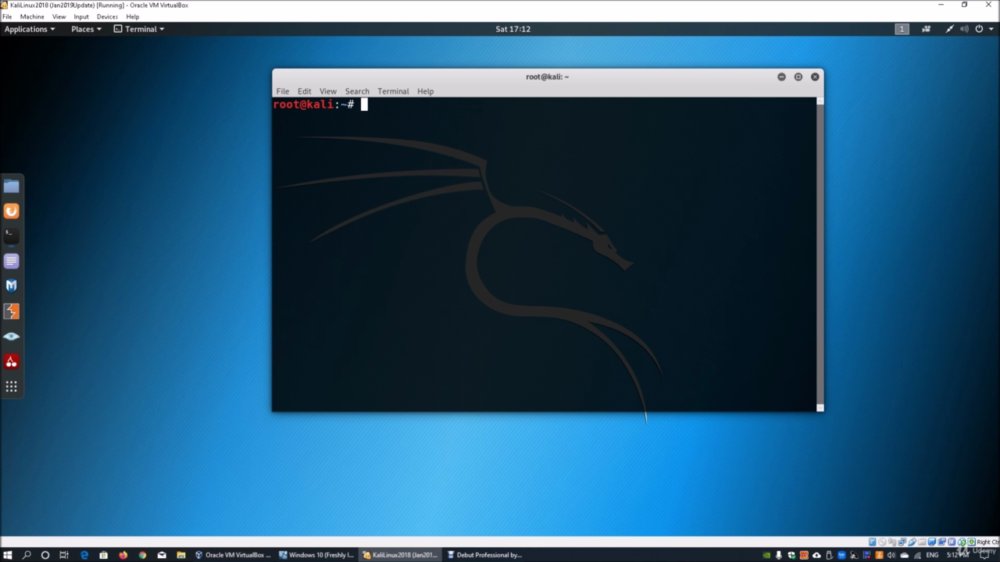Click terminal scrollbar track
This screenshot has height=562, width=1000.
(820, 255)
